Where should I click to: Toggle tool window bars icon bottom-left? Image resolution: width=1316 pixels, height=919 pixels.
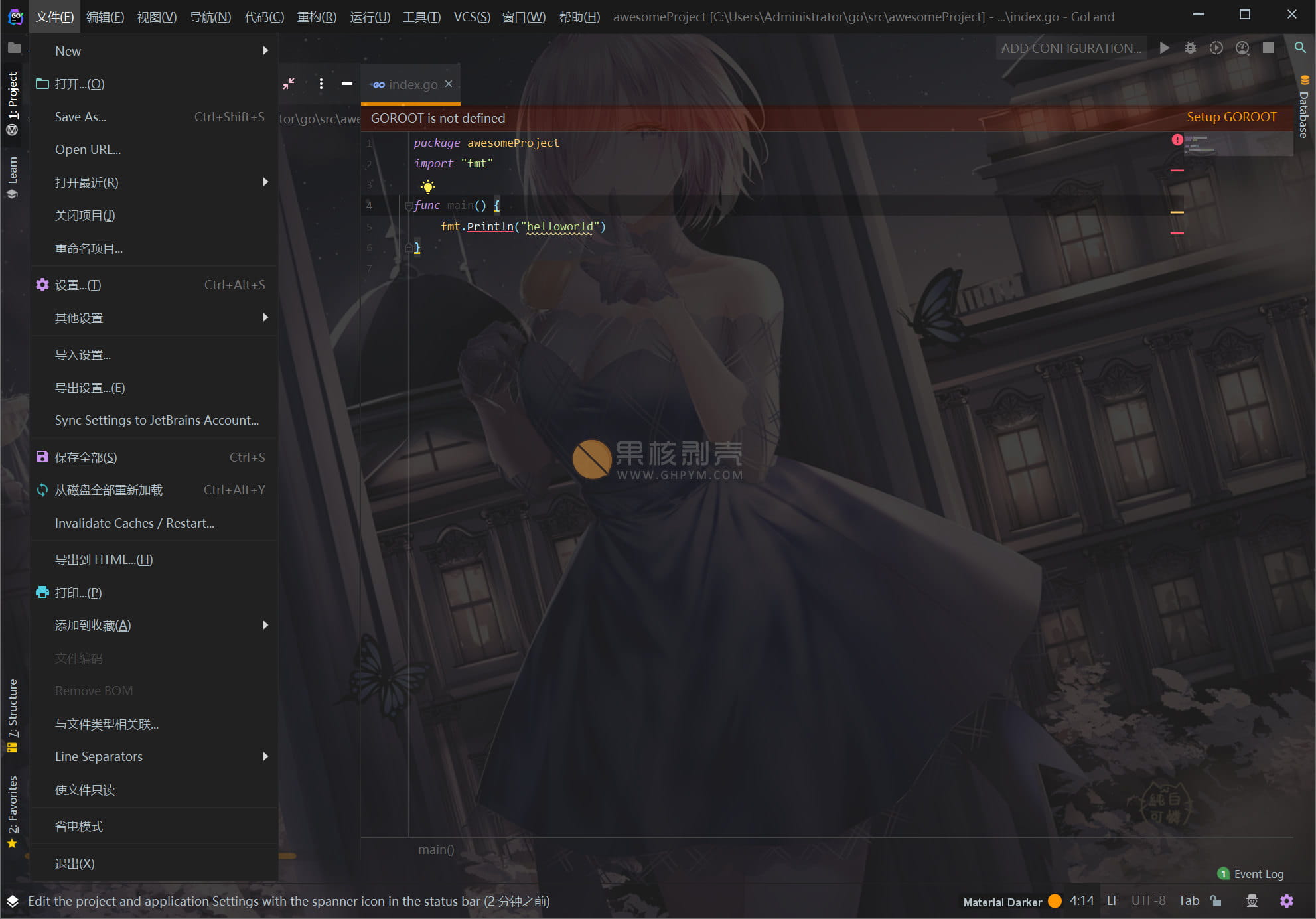(13, 901)
